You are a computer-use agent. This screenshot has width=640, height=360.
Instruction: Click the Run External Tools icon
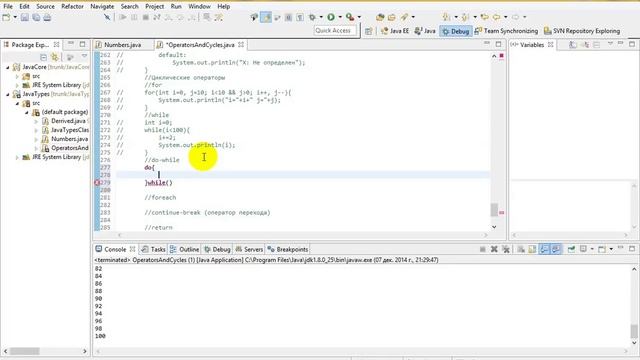[x=350, y=17]
